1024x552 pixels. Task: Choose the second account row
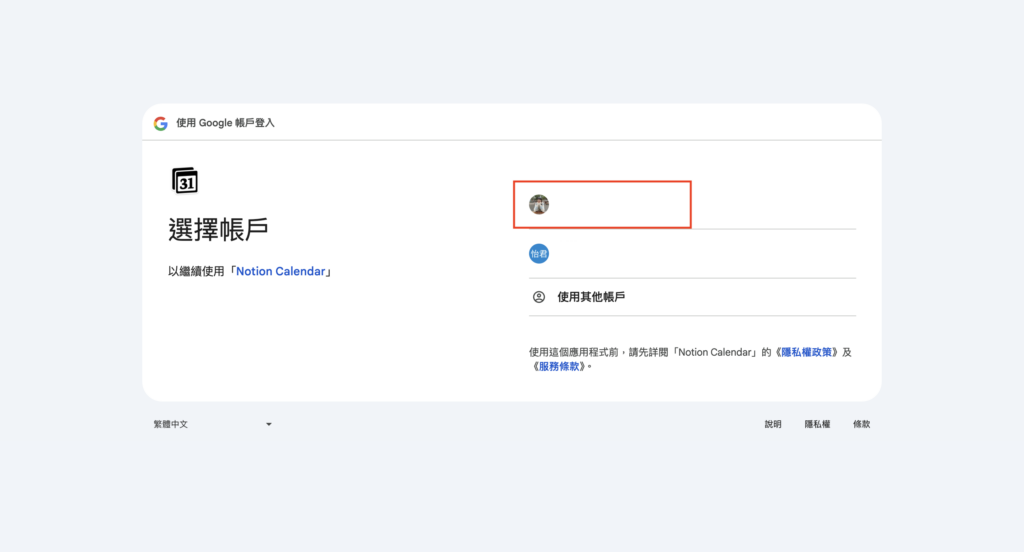click(x=690, y=254)
